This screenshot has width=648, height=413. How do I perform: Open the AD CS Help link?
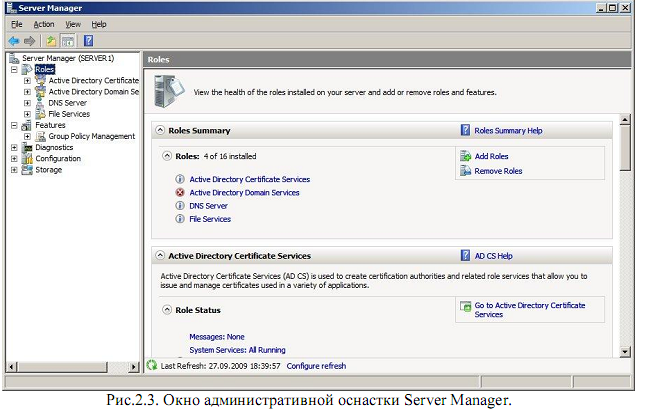pyautogui.click(x=493, y=256)
